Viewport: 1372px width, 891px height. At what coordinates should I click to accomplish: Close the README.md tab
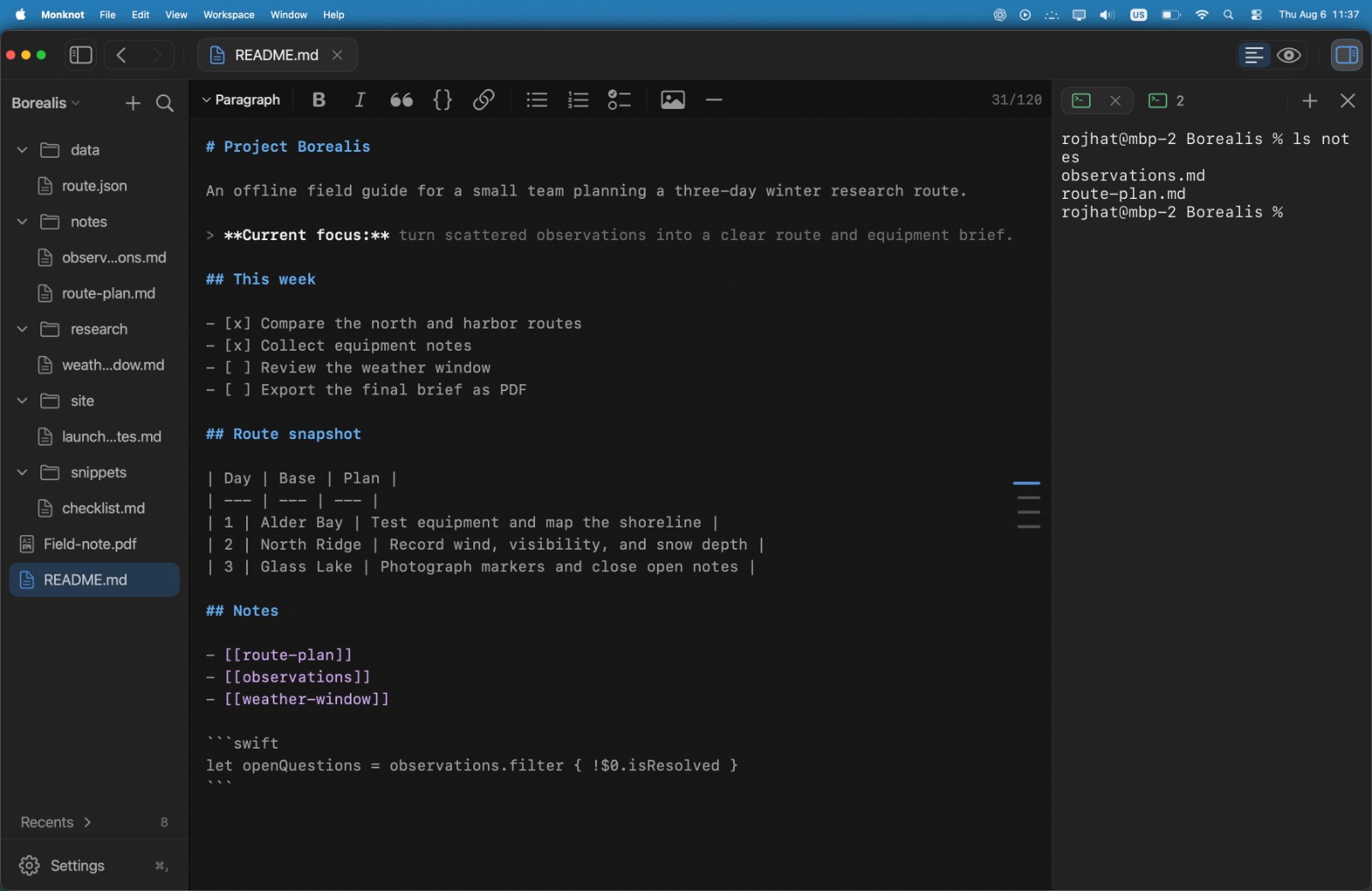coord(337,55)
